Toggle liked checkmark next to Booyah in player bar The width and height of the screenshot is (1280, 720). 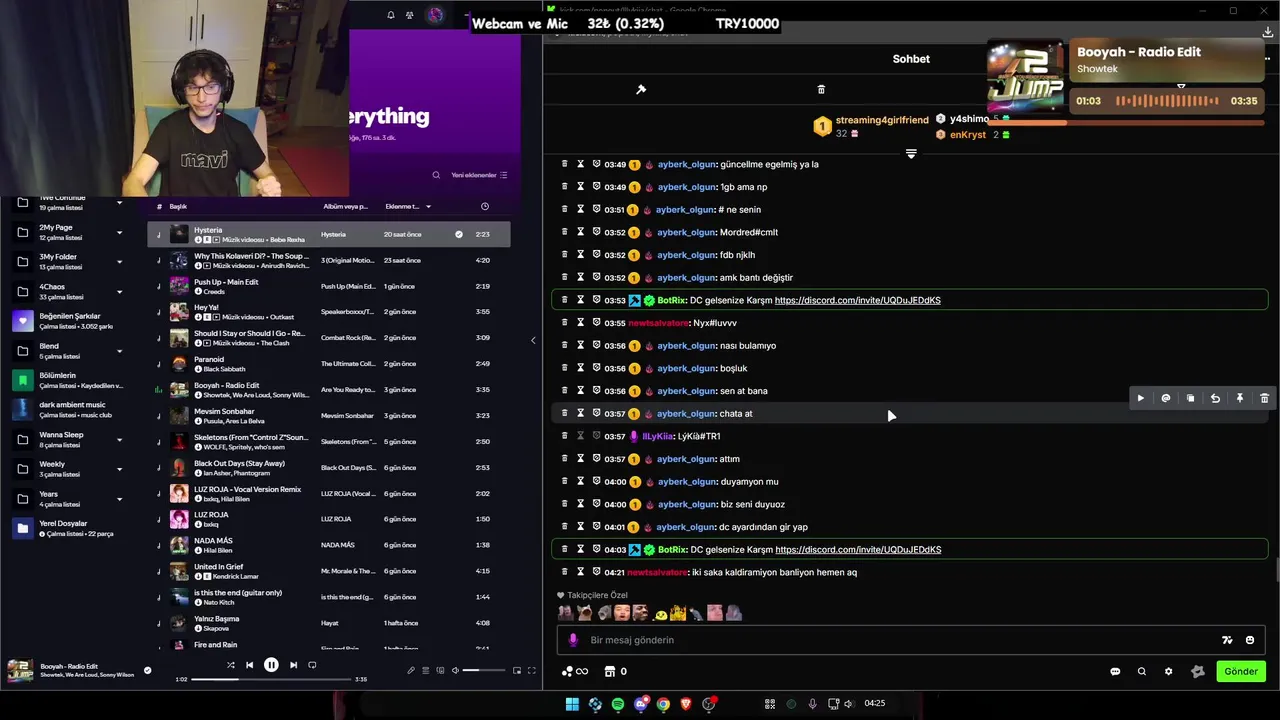[148, 670]
